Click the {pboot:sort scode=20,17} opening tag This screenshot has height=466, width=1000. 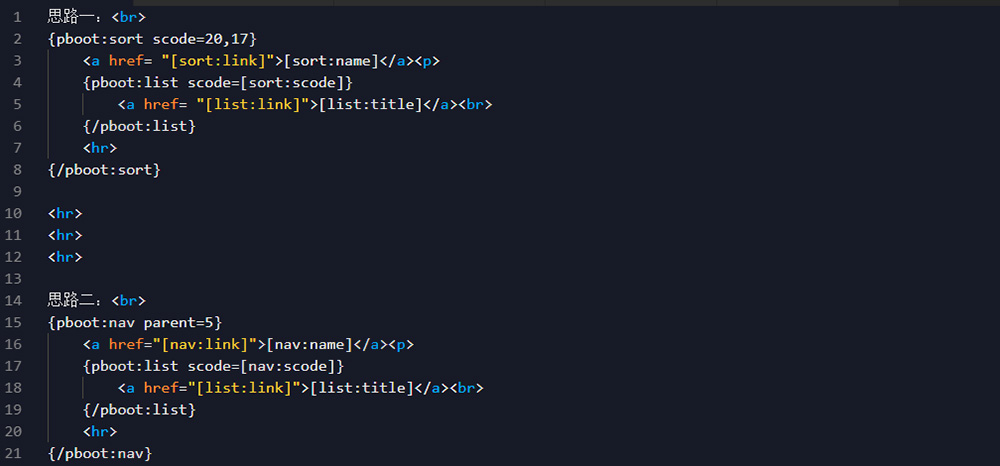point(152,39)
